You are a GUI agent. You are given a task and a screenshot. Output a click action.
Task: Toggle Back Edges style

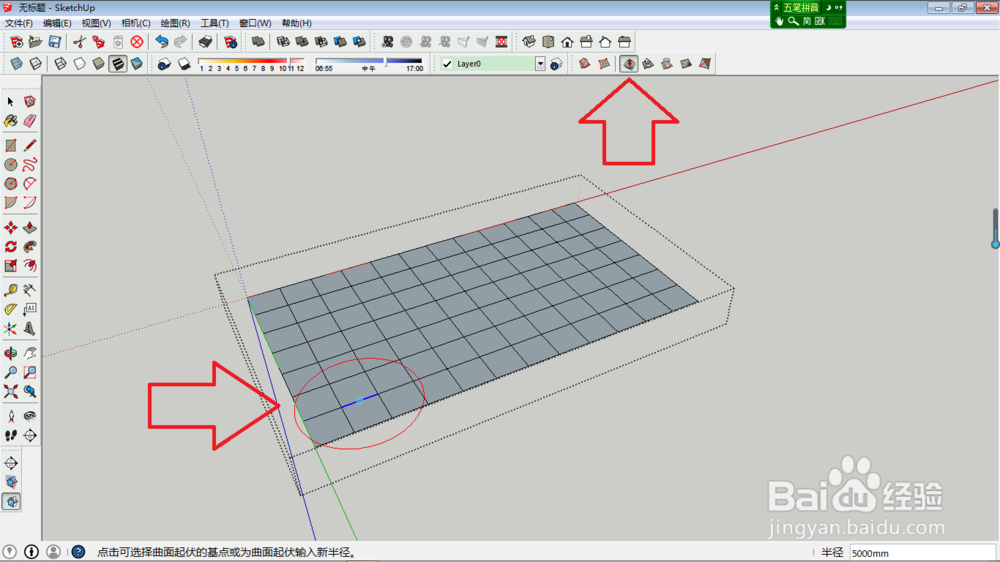pos(36,64)
